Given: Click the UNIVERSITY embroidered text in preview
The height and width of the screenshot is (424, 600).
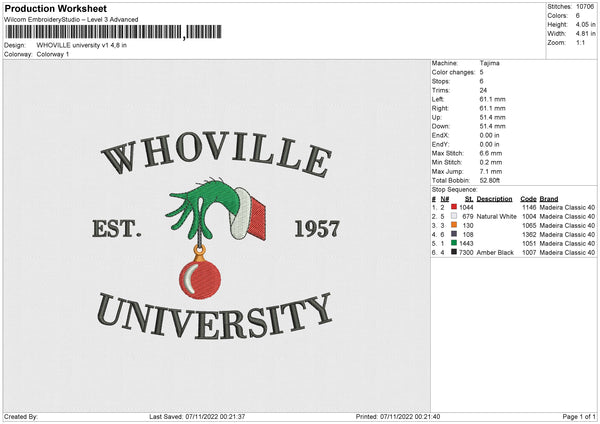Looking at the screenshot, I should [214, 316].
